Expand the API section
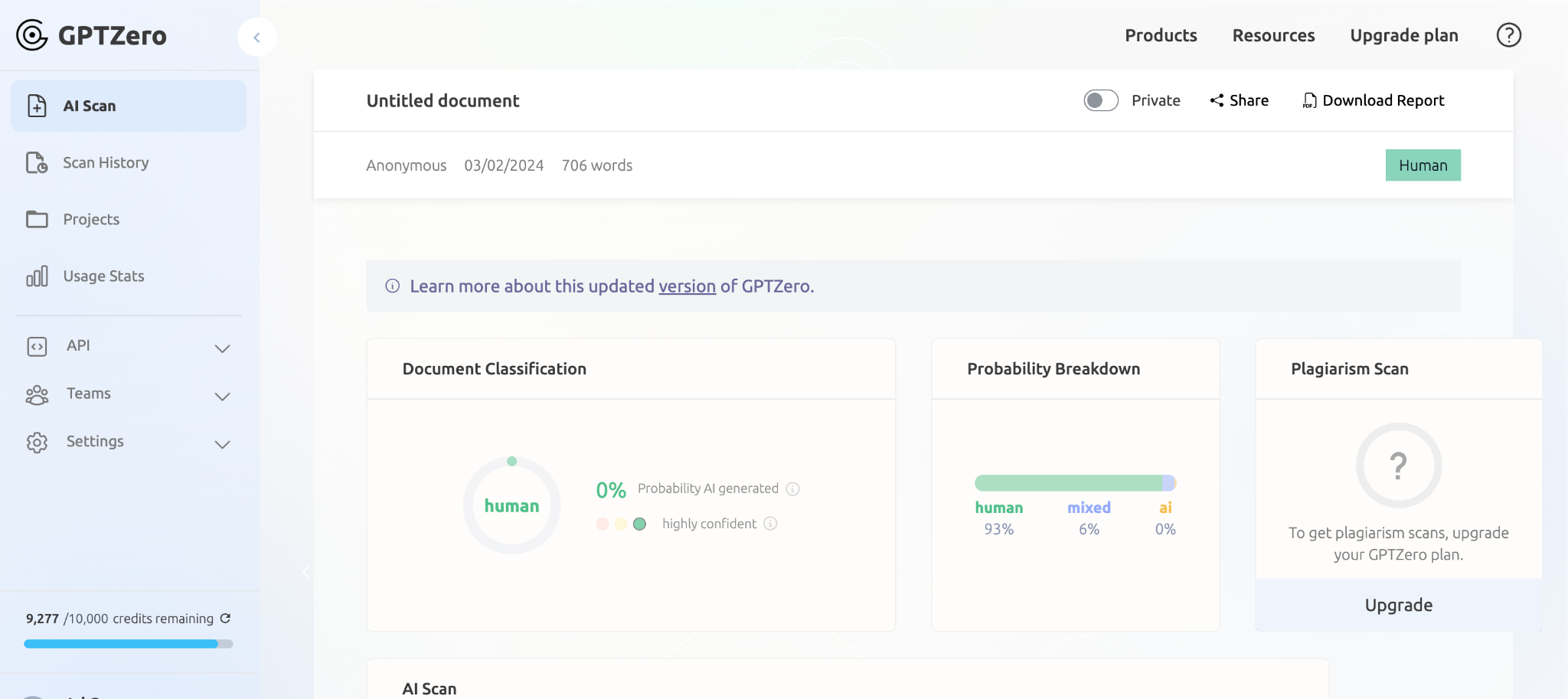 pyautogui.click(x=222, y=348)
